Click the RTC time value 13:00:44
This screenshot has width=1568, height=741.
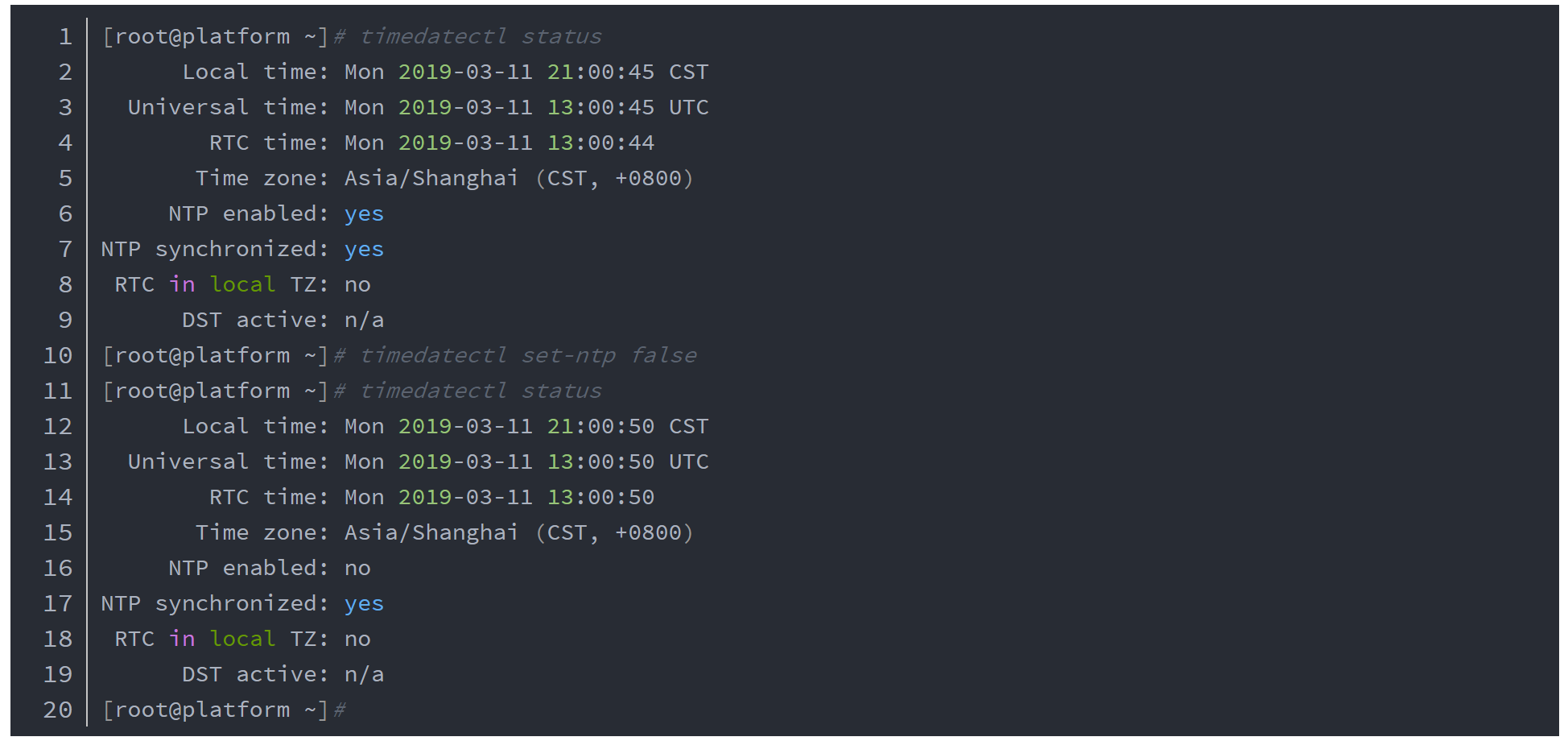600,143
